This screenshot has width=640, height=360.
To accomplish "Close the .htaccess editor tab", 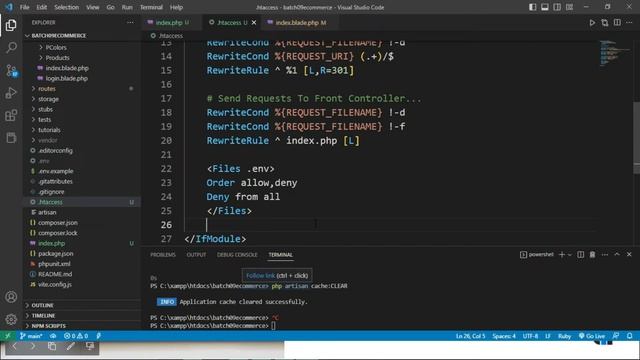I will 254,22.
